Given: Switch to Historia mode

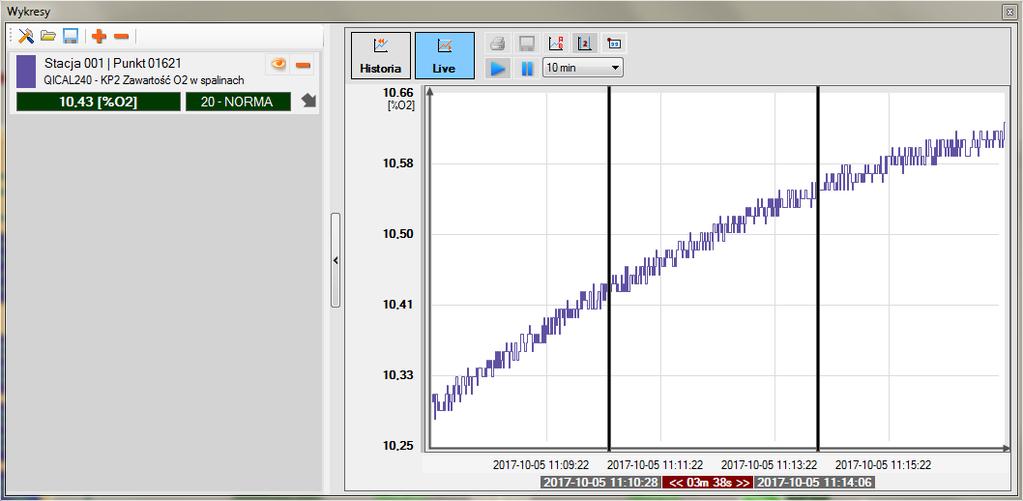Looking at the screenshot, I should pos(381,55).
